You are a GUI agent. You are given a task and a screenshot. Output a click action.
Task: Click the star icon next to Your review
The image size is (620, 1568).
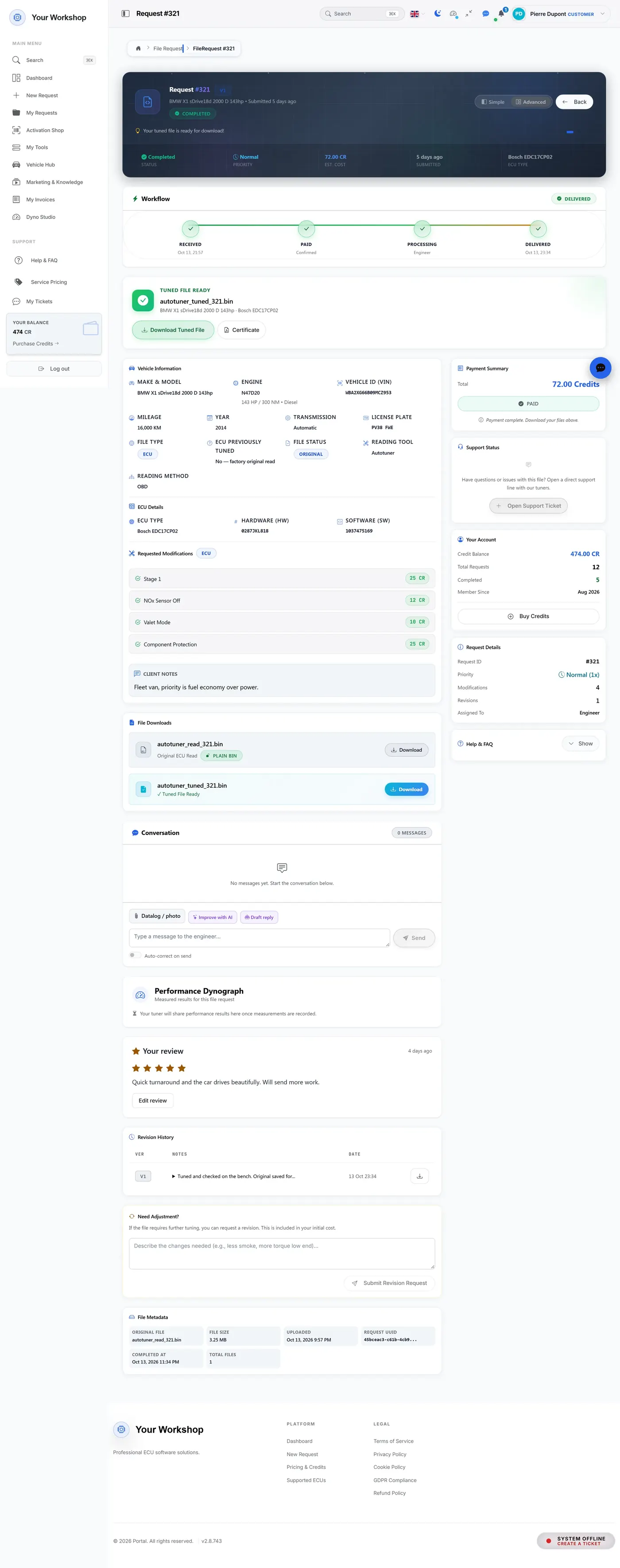136,1051
